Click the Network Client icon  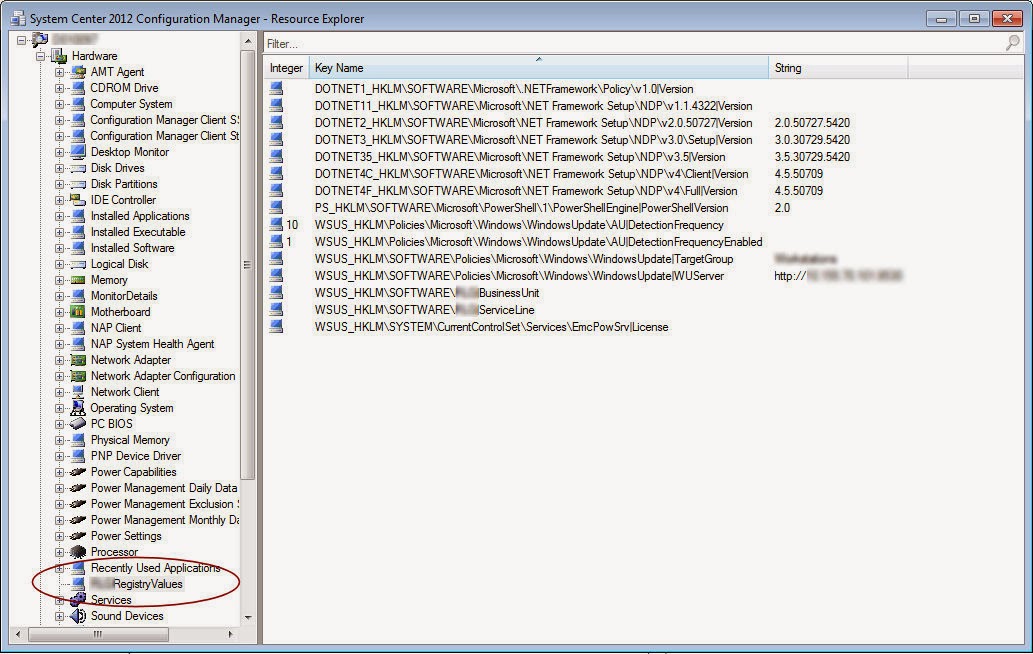[x=78, y=392]
